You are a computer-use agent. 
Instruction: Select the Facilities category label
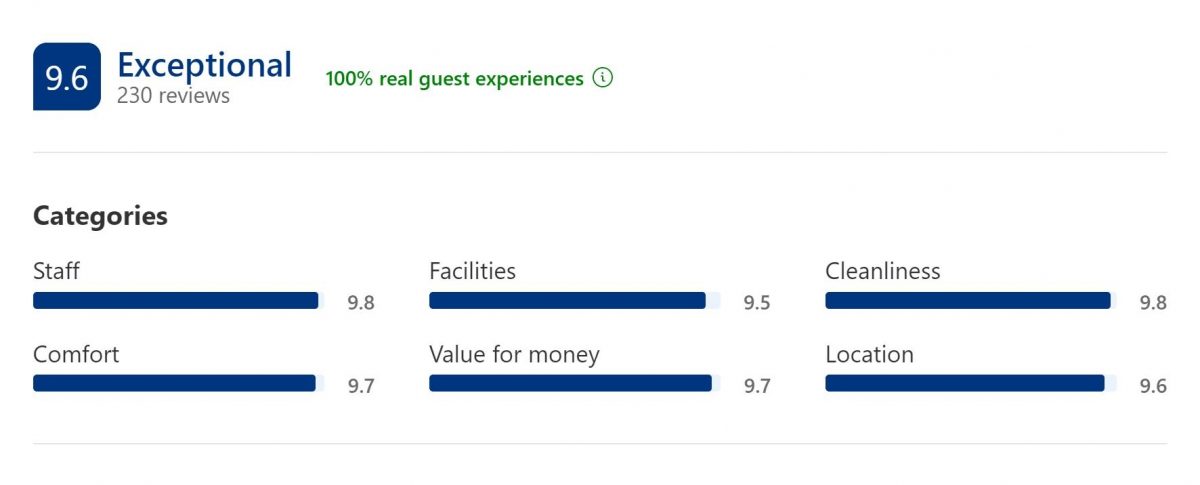coord(472,271)
